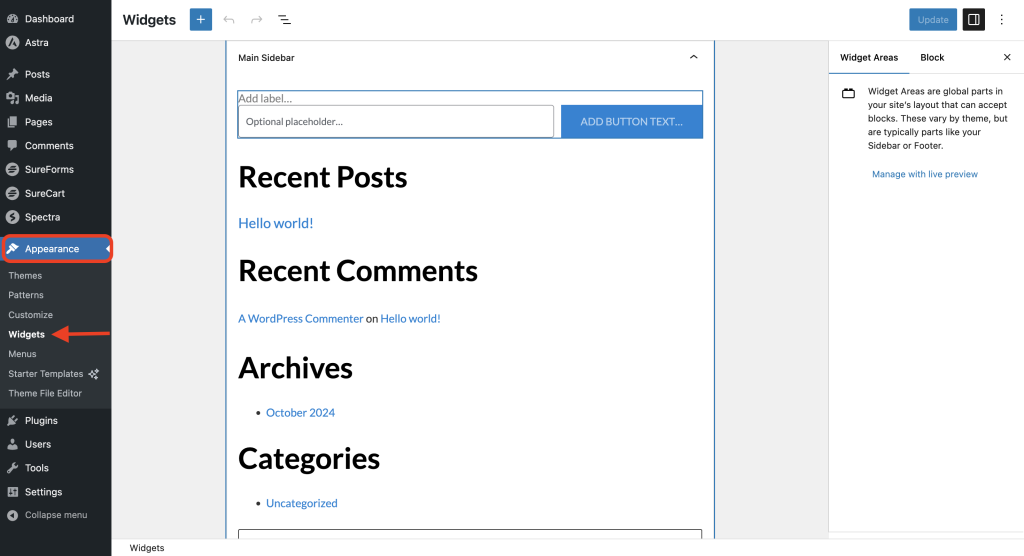
Task: Open the list view icon
Action: (x=284, y=20)
